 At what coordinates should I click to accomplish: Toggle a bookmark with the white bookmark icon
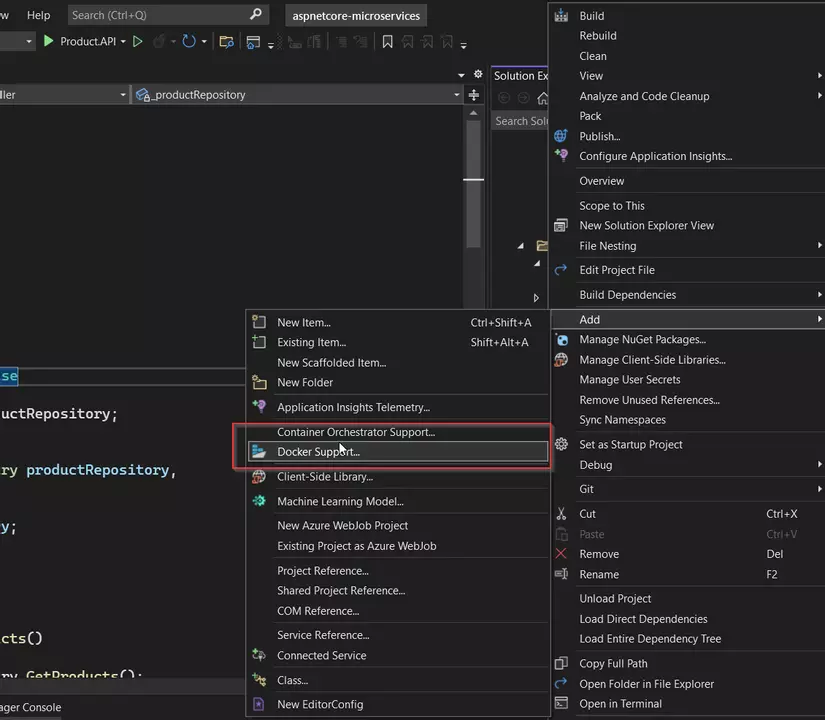click(x=387, y=42)
